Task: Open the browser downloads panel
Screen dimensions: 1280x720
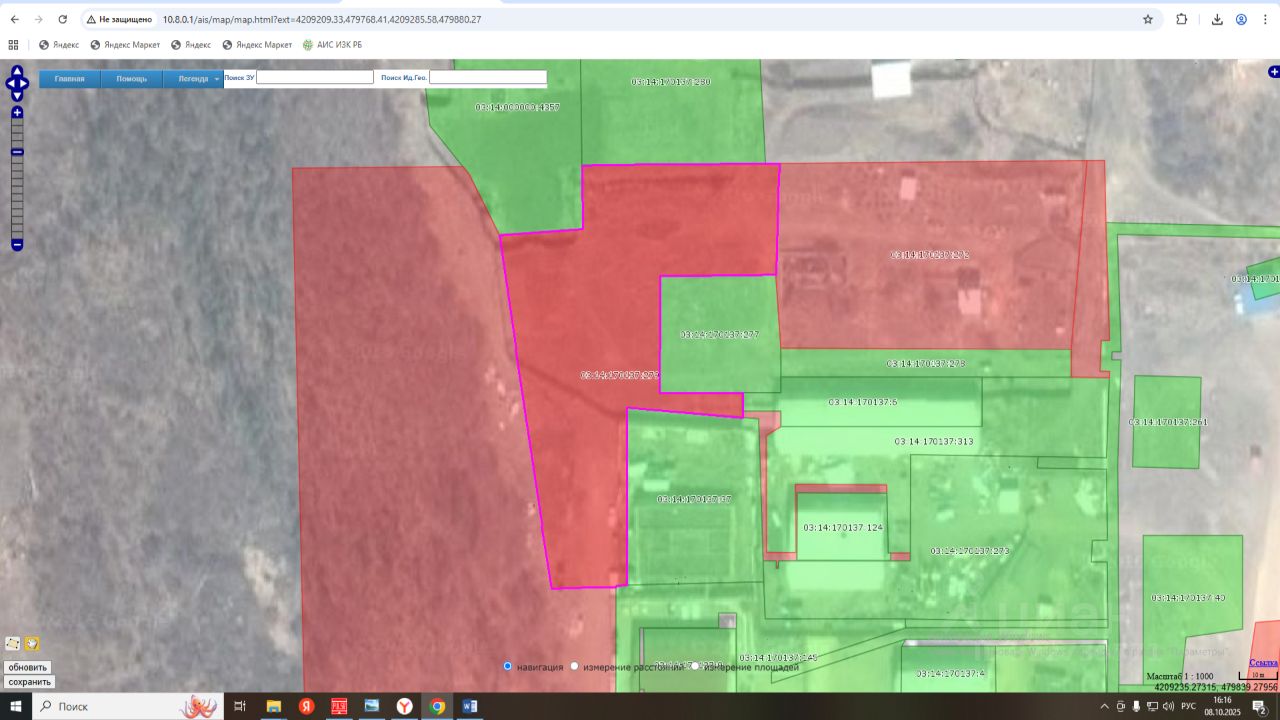Action: 1217,19
